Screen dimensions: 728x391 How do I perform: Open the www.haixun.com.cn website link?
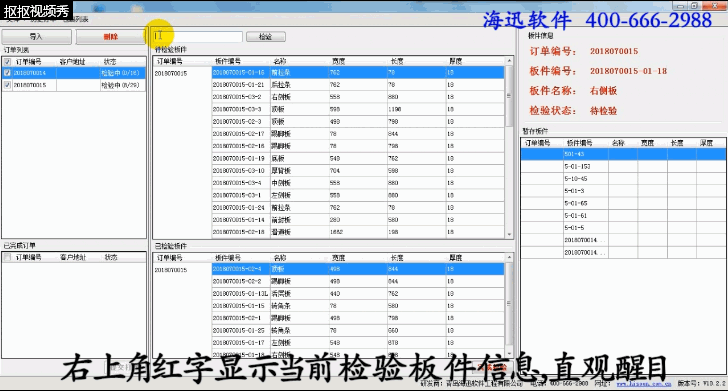tap(644, 384)
